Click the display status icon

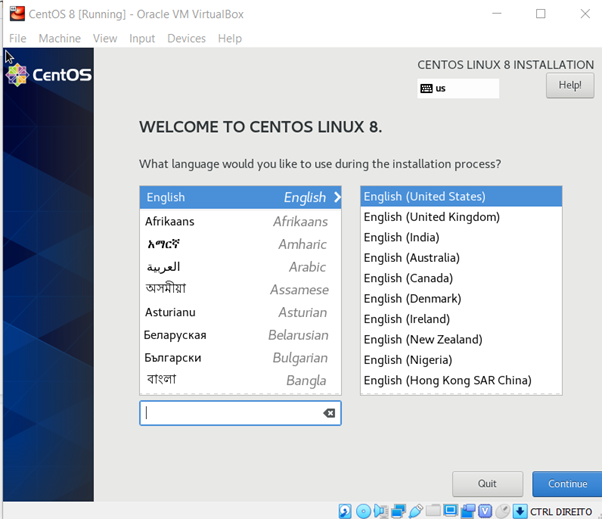[451, 511]
